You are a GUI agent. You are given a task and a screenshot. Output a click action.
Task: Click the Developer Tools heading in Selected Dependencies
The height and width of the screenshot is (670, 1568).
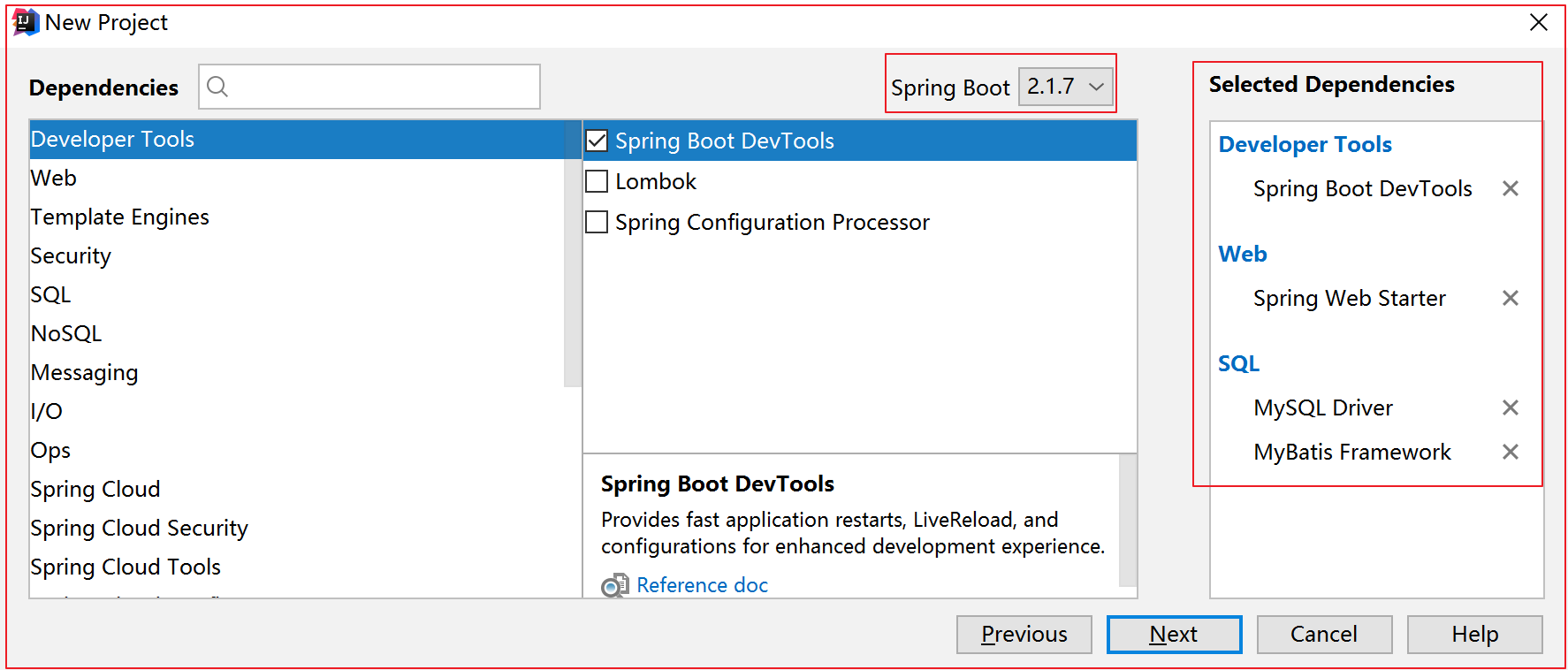(x=1305, y=144)
